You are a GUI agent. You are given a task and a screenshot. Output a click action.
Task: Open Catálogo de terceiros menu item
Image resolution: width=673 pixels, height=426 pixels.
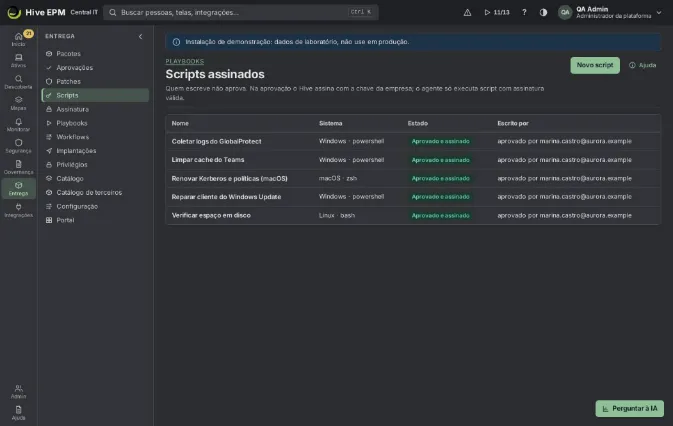pos(95,193)
